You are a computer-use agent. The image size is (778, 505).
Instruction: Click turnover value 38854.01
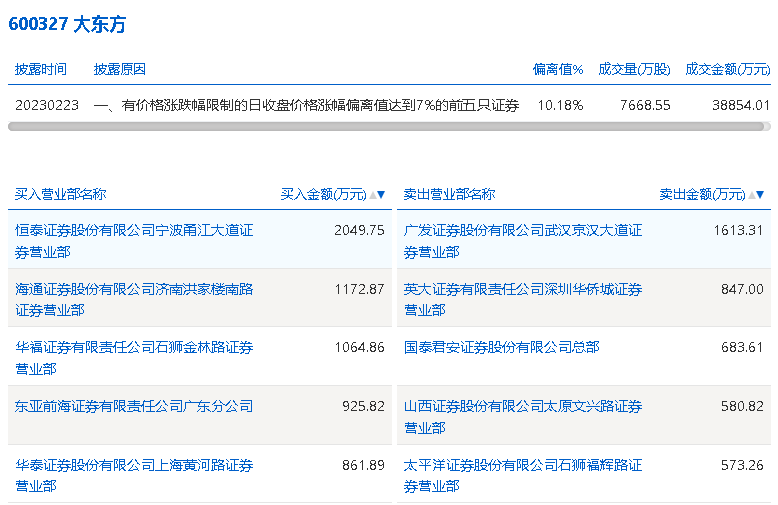point(741,105)
